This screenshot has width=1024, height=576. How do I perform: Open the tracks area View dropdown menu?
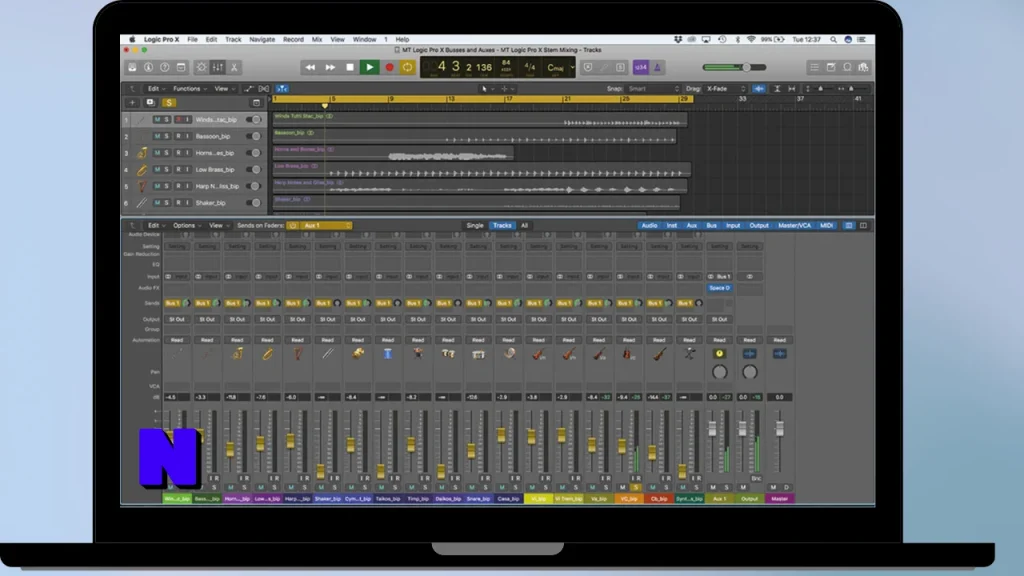click(x=223, y=89)
